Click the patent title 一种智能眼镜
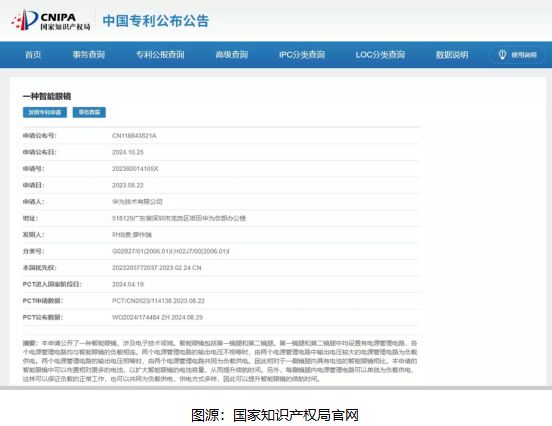Image resolution: width=552 pixels, height=426 pixels. [x=47, y=96]
